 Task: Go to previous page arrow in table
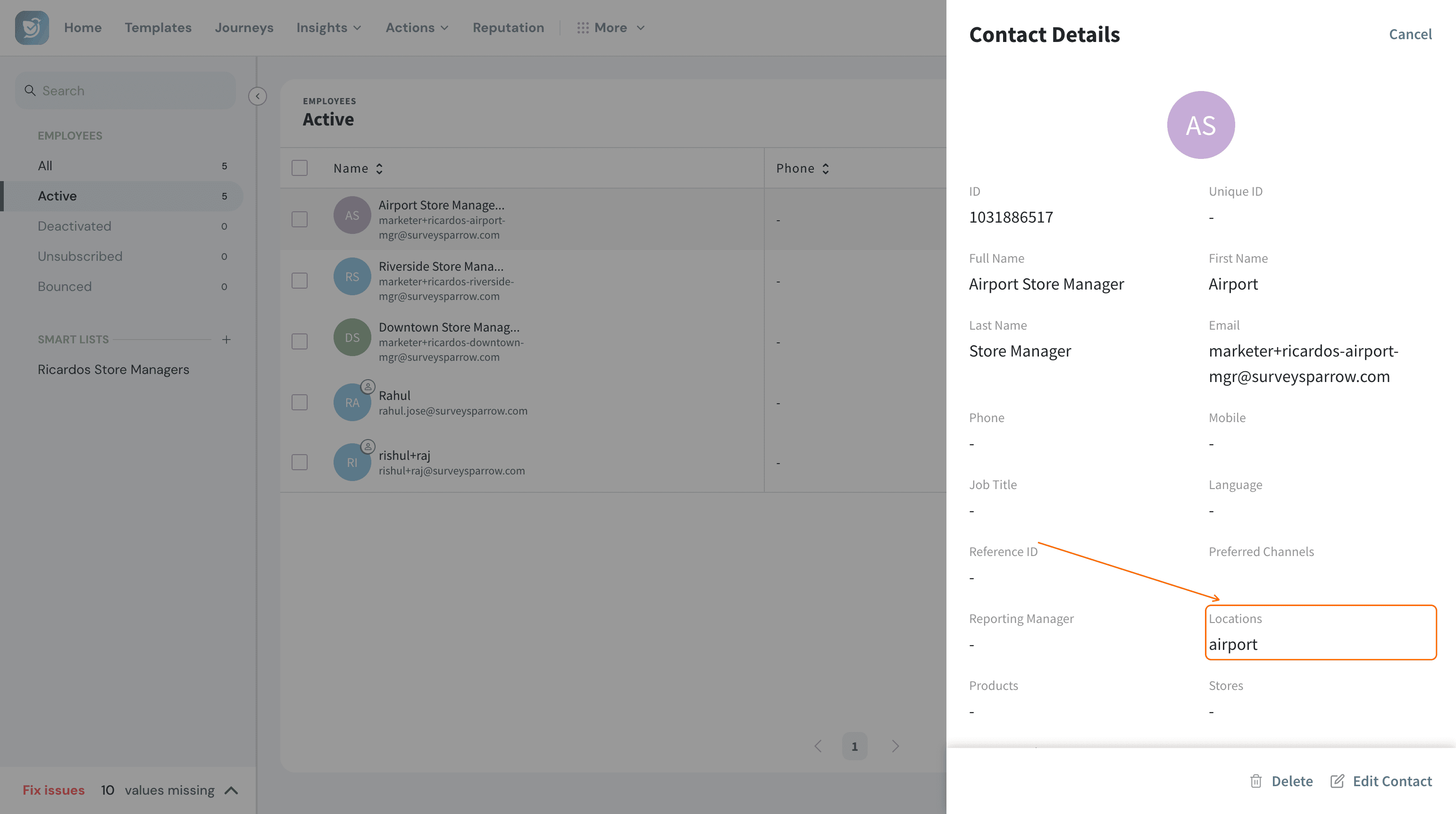tap(818, 746)
